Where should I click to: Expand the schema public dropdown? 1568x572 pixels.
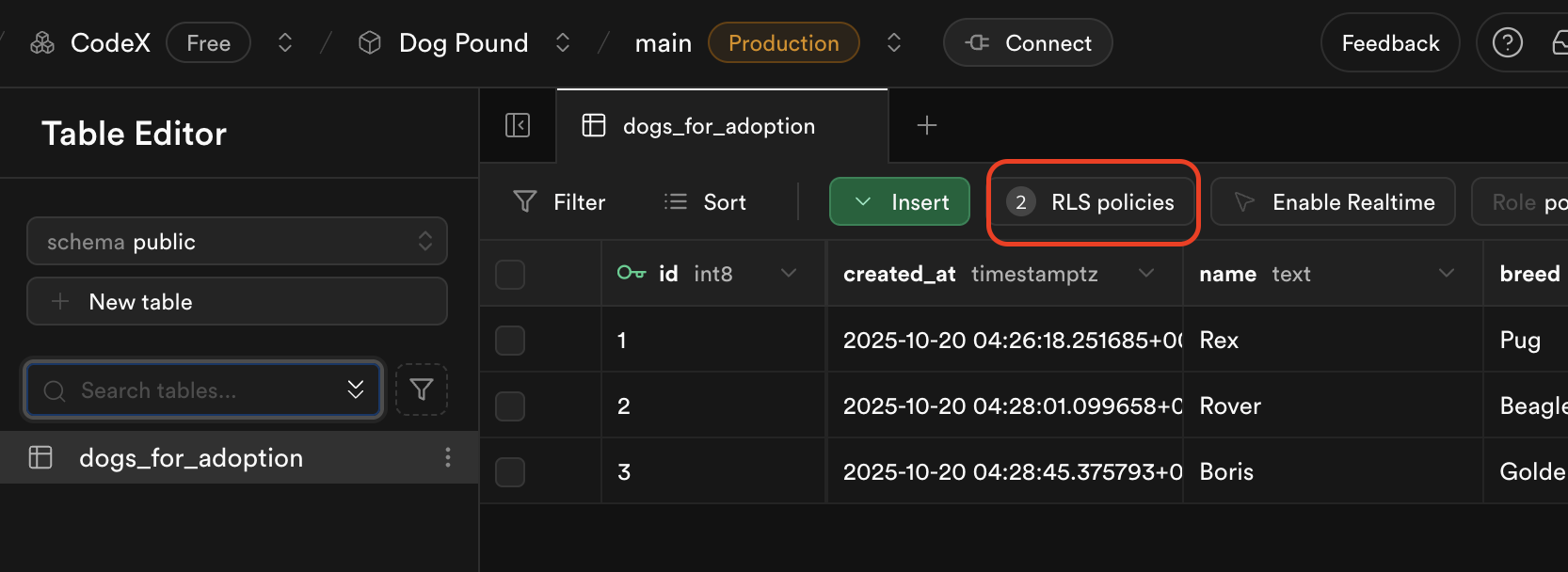pyautogui.click(x=236, y=242)
